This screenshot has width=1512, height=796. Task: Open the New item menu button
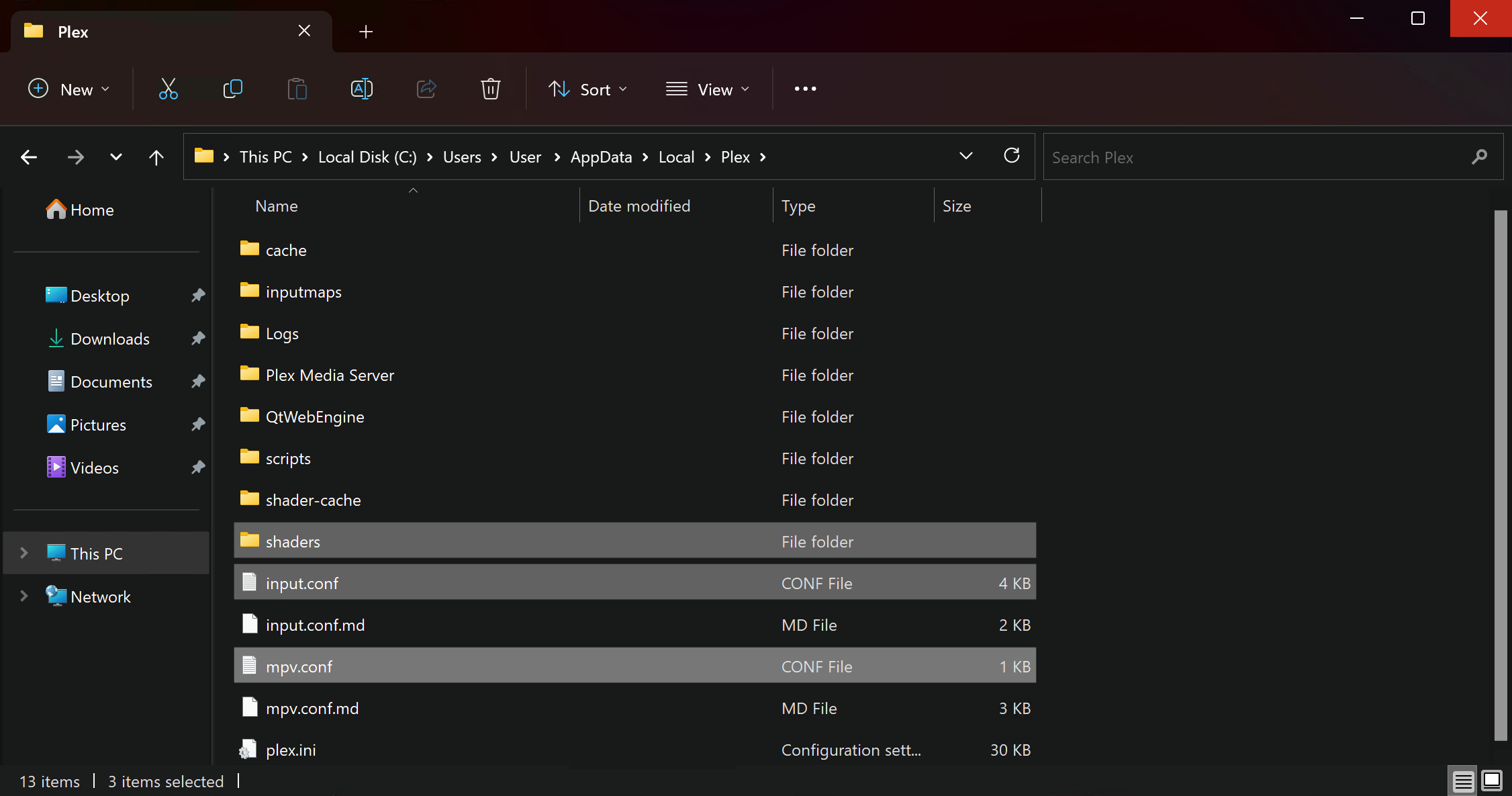pos(68,89)
